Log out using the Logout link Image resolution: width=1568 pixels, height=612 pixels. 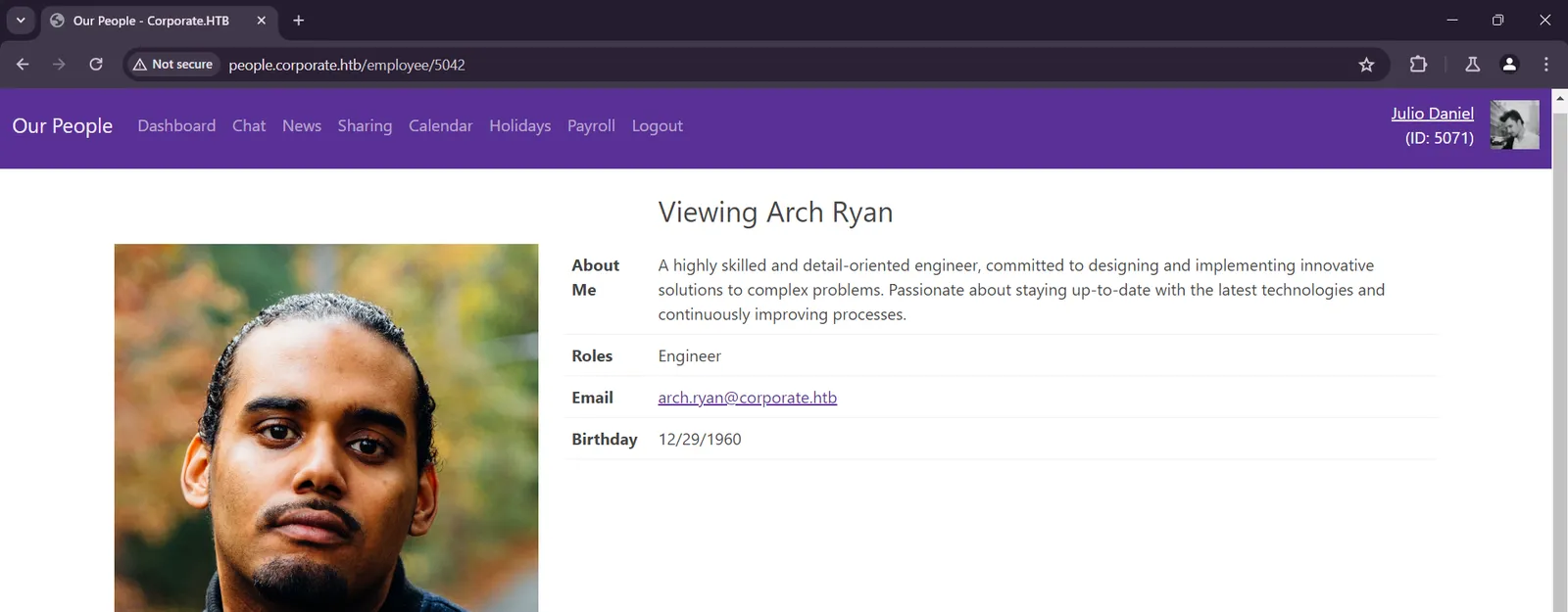tap(657, 126)
